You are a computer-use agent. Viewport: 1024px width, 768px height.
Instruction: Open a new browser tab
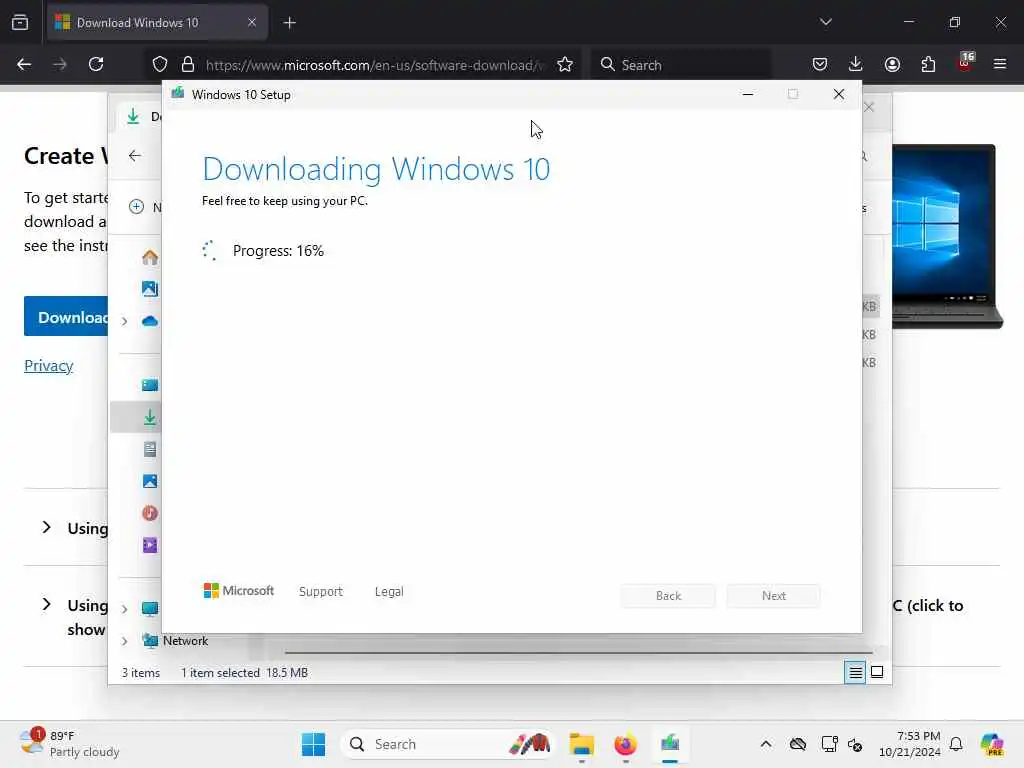(290, 23)
